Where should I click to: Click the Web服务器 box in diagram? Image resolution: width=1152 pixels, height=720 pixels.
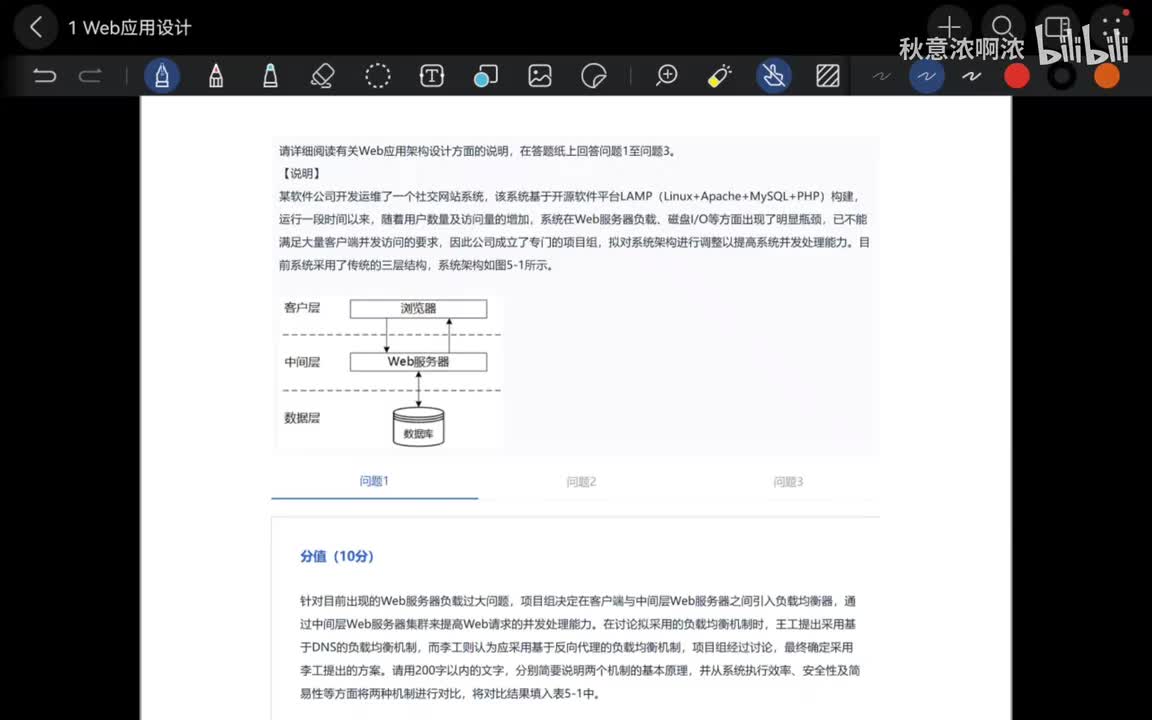418,361
